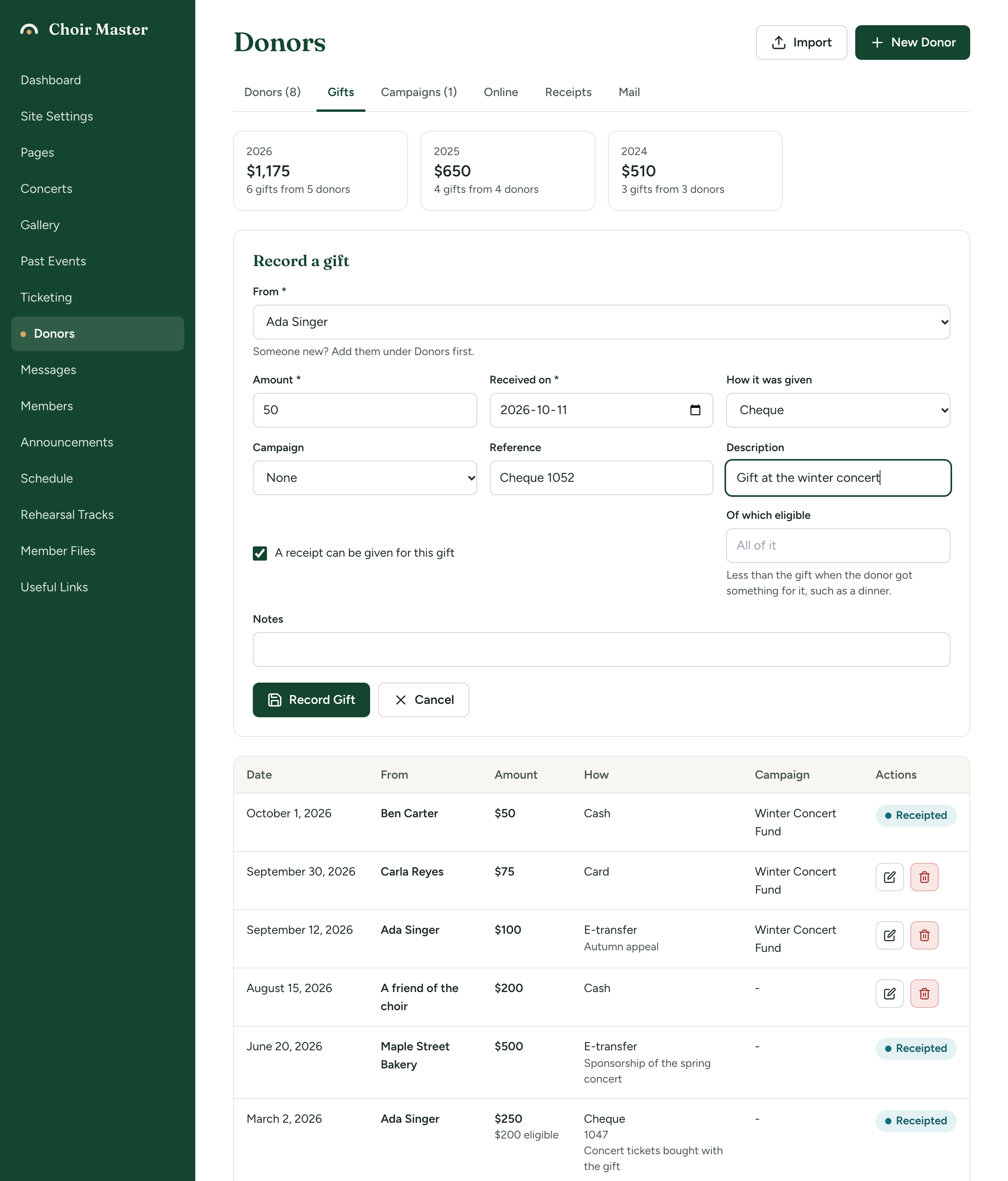Click the Choir Master logo icon
This screenshot has height=1181, width=1008.
tap(29, 30)
